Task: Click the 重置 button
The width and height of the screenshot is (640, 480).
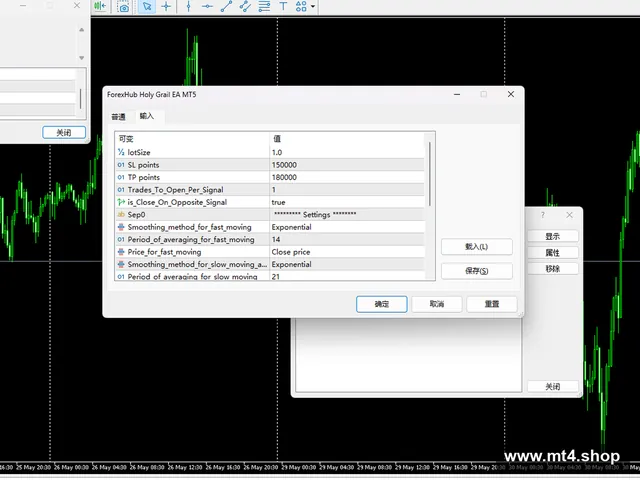Action: [492, 304]
